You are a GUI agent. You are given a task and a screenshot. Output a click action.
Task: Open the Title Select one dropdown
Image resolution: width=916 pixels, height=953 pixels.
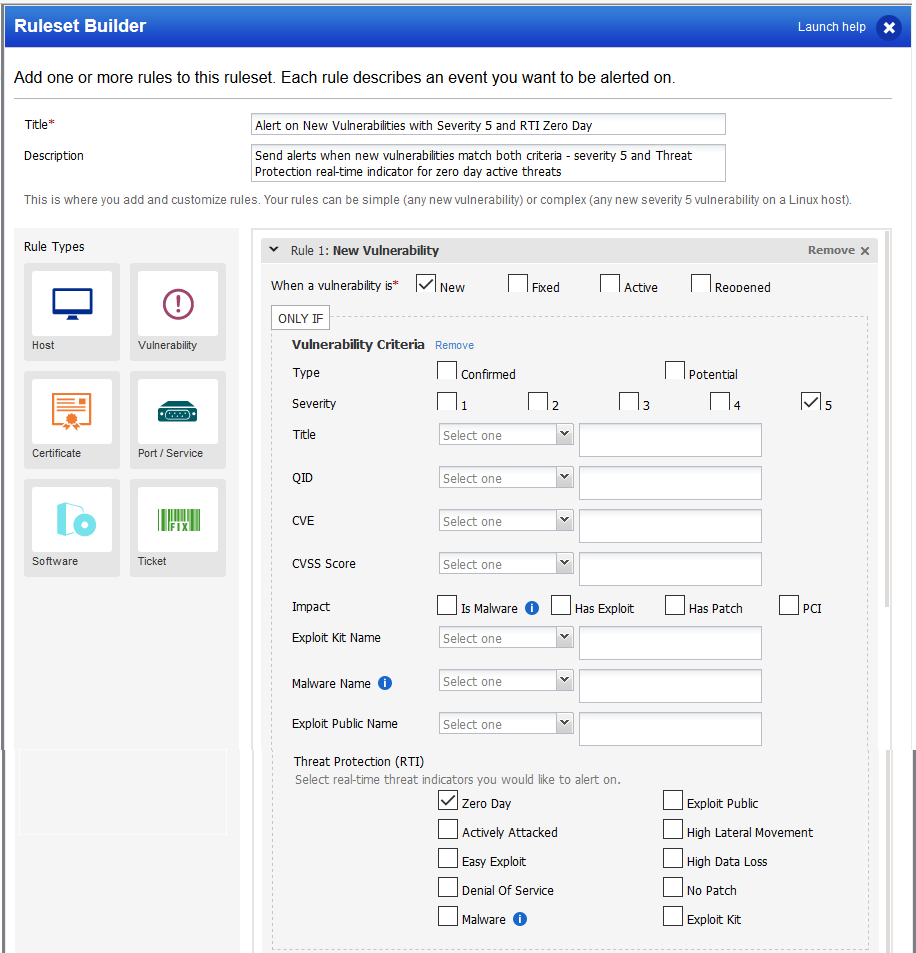tap(506, 435)
